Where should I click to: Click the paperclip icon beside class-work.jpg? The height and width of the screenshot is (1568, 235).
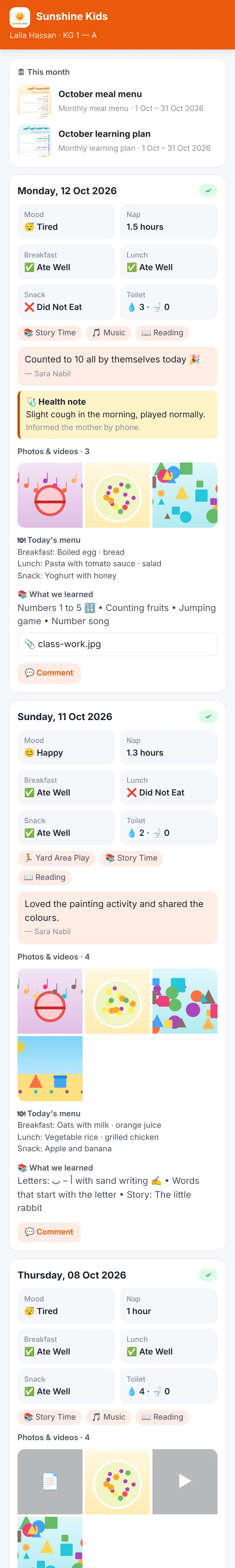pos(29,644)
